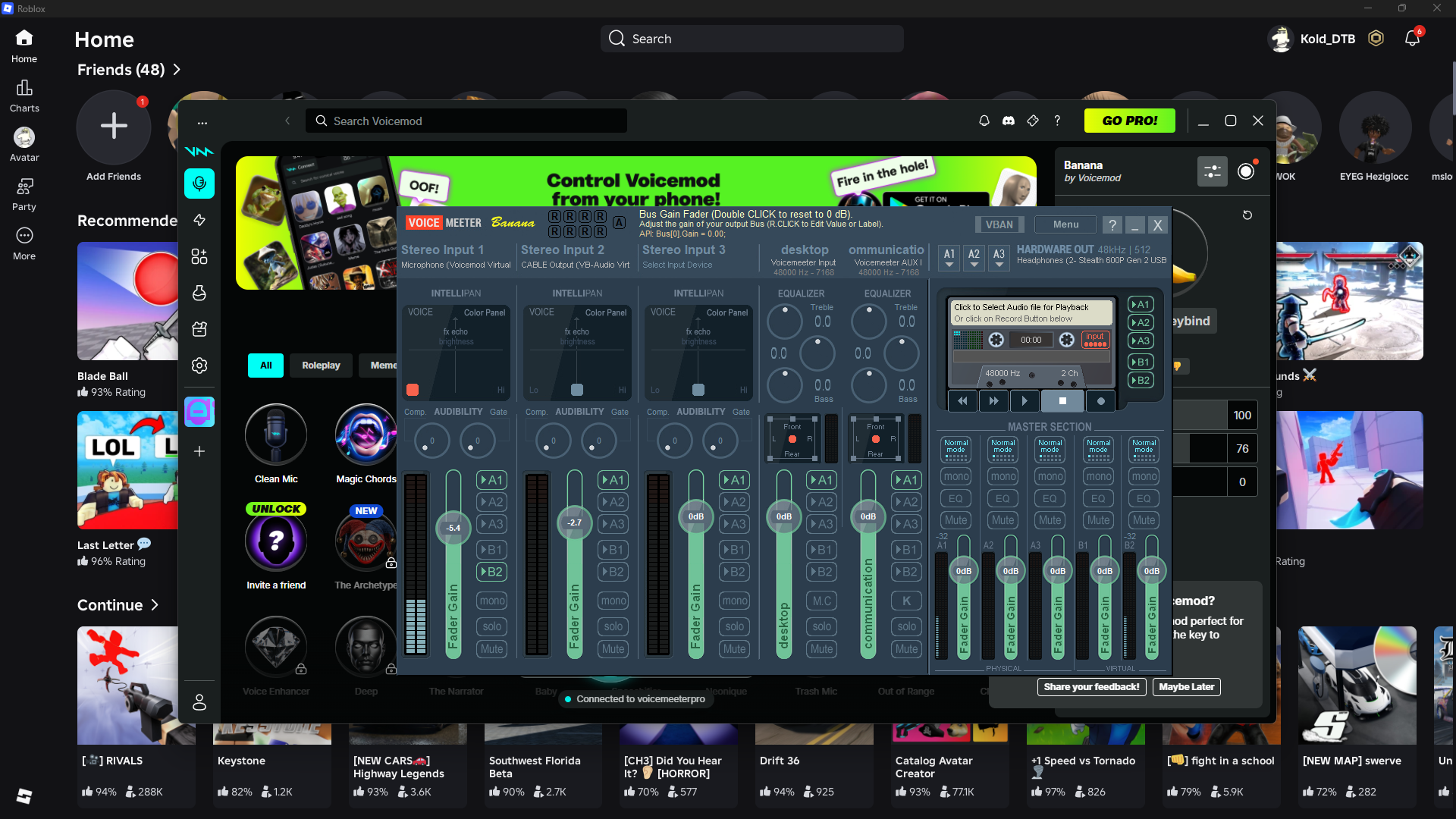This screenshot has width=1456, height=819.
Task: Toggle EQ on the B1 master bus
Action: click(x=1098, y=498)
